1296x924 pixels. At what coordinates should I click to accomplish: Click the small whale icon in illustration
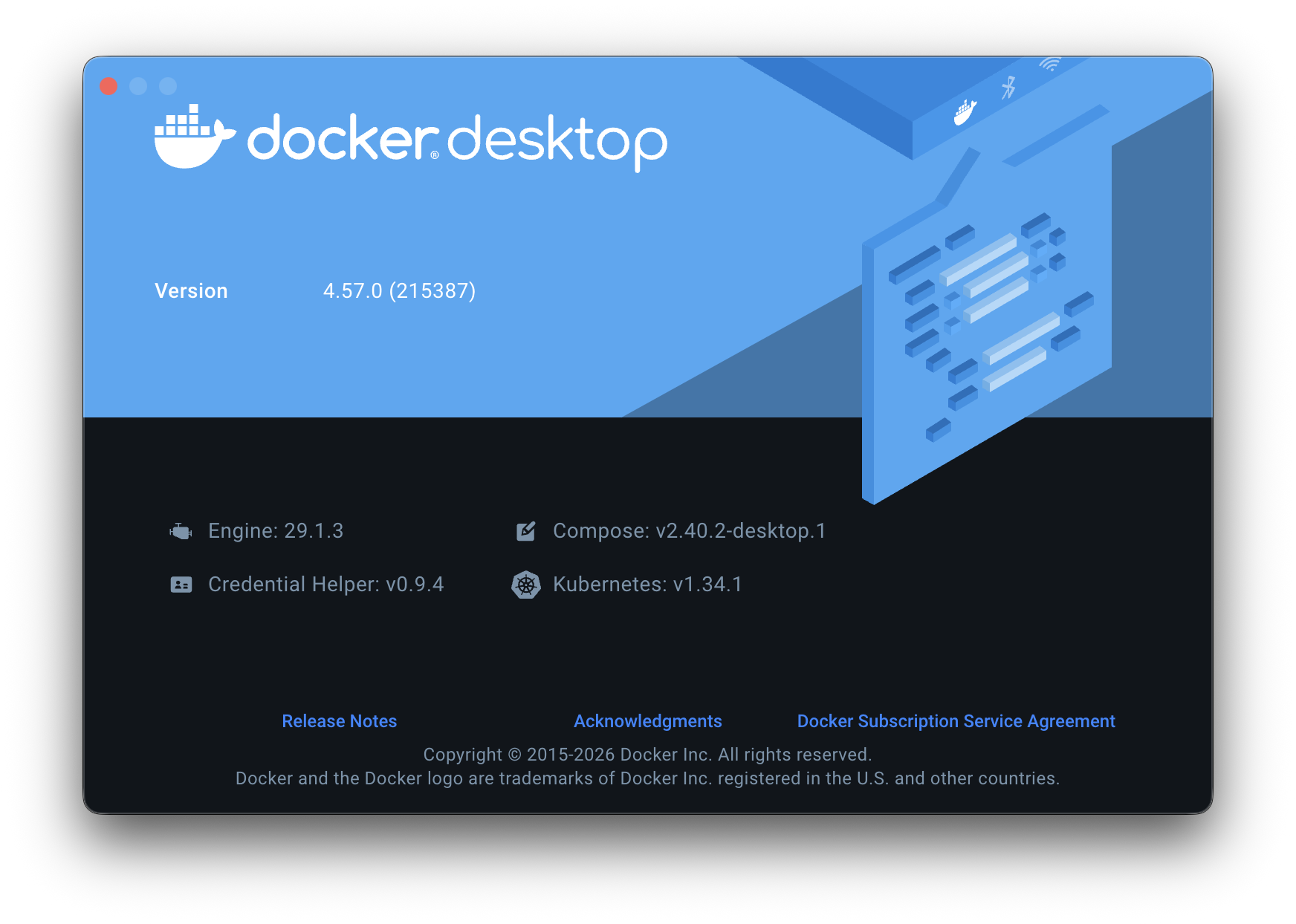click(965, 112)
